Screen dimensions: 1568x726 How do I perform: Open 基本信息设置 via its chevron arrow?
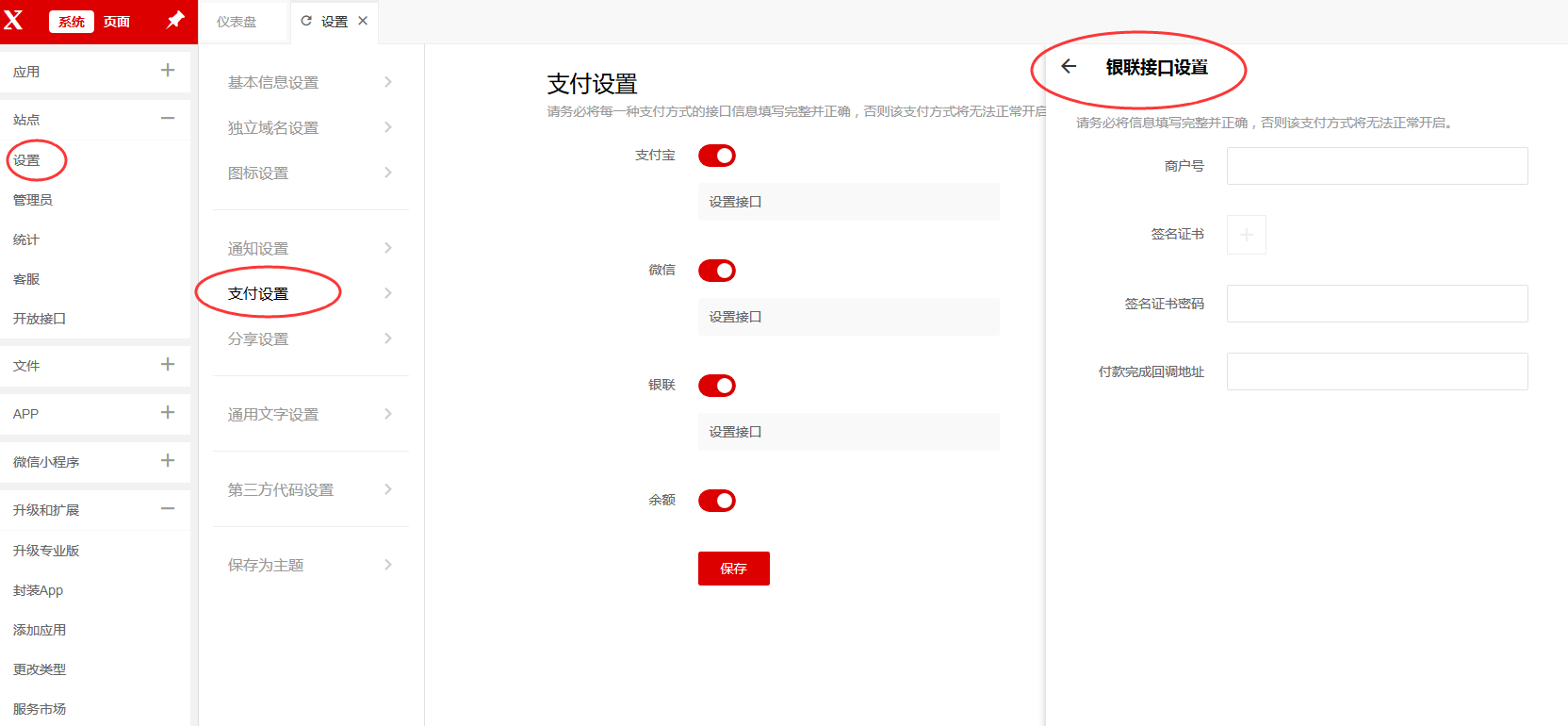click(388, 82)
